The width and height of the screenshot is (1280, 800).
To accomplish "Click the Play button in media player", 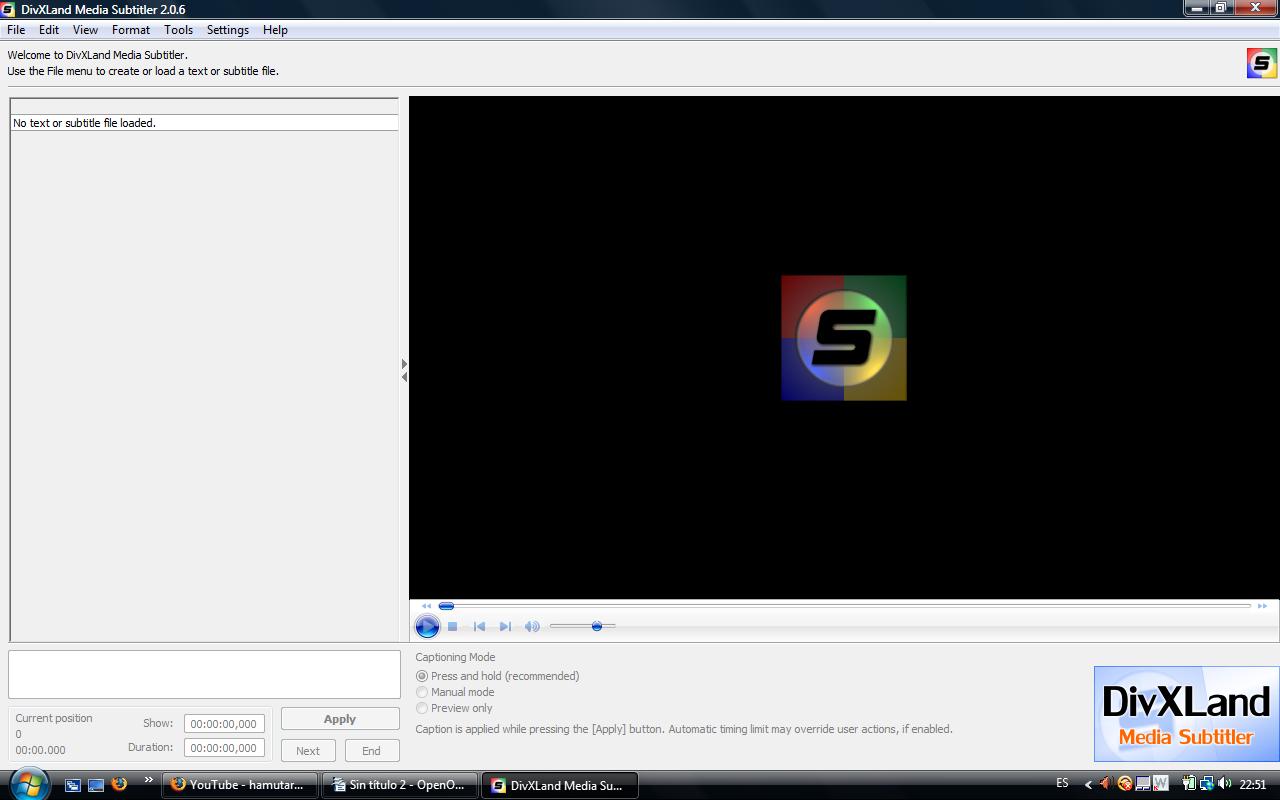I will tap(427, 626).
